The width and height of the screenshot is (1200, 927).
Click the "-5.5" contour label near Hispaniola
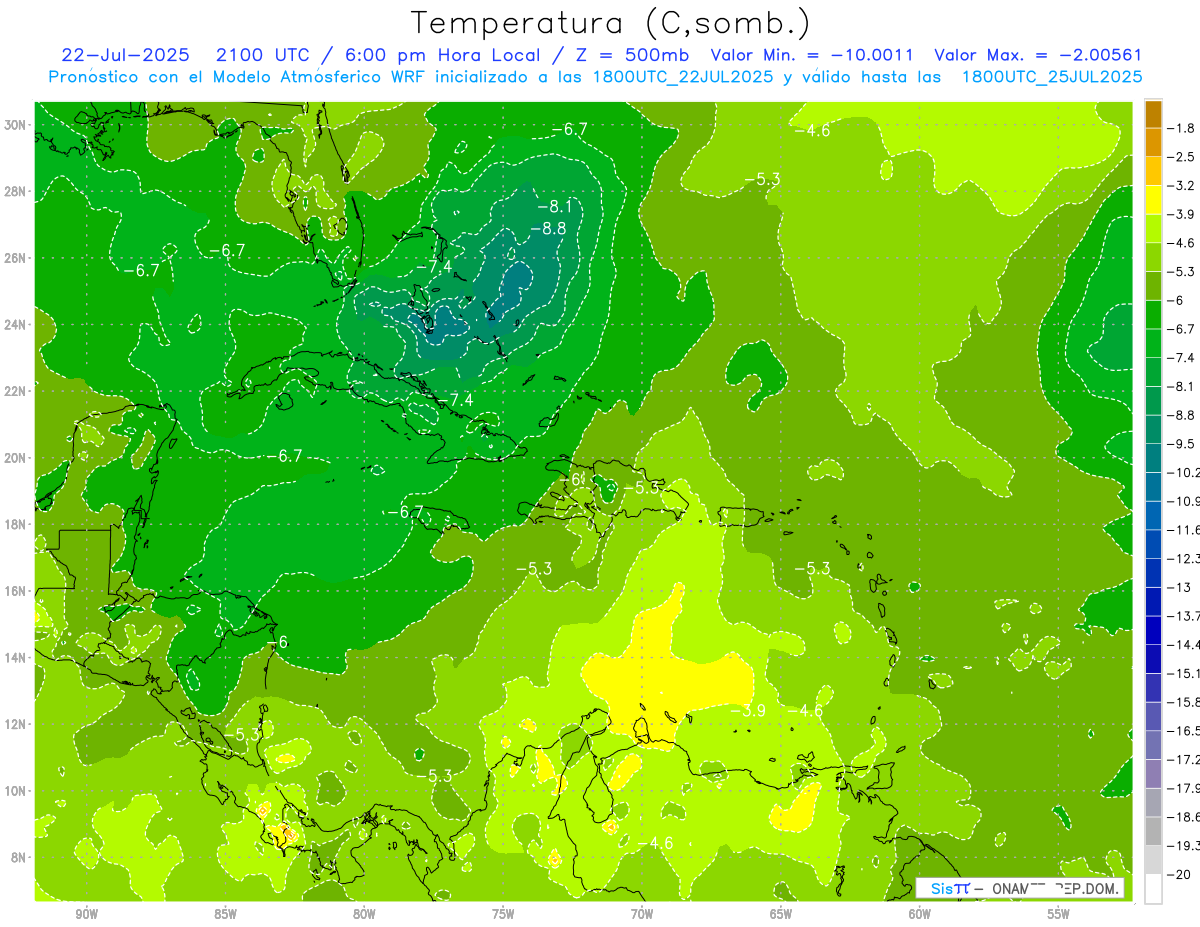[x=641, y=488]
